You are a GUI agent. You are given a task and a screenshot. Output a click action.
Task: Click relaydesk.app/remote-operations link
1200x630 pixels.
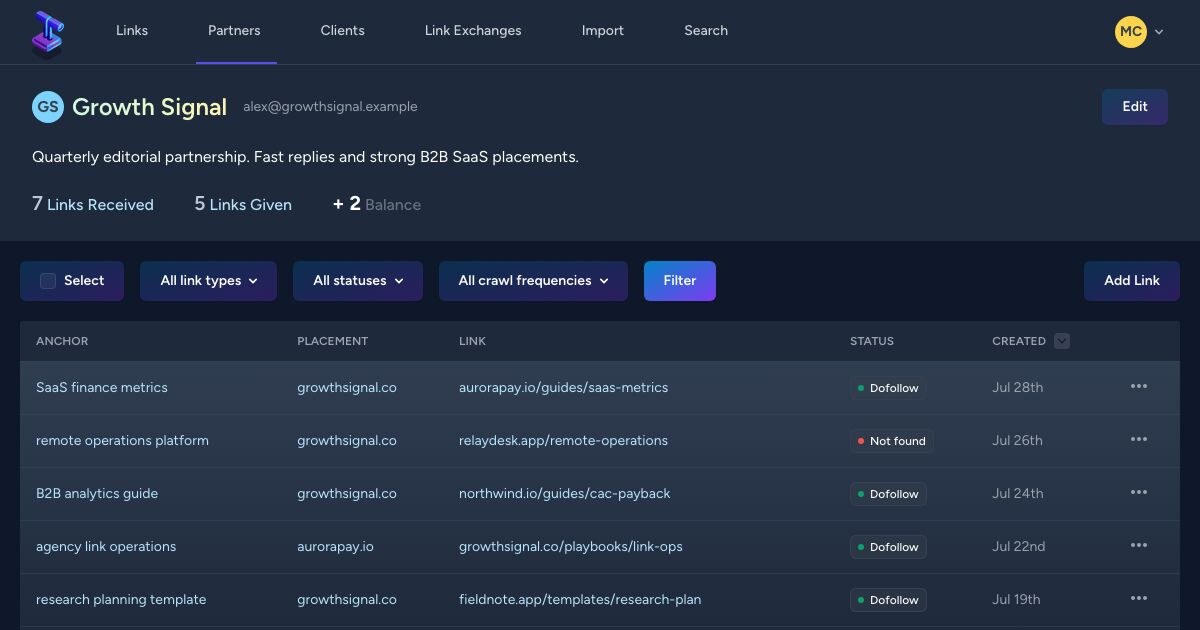pyautogui.click(x=563, y=440)
